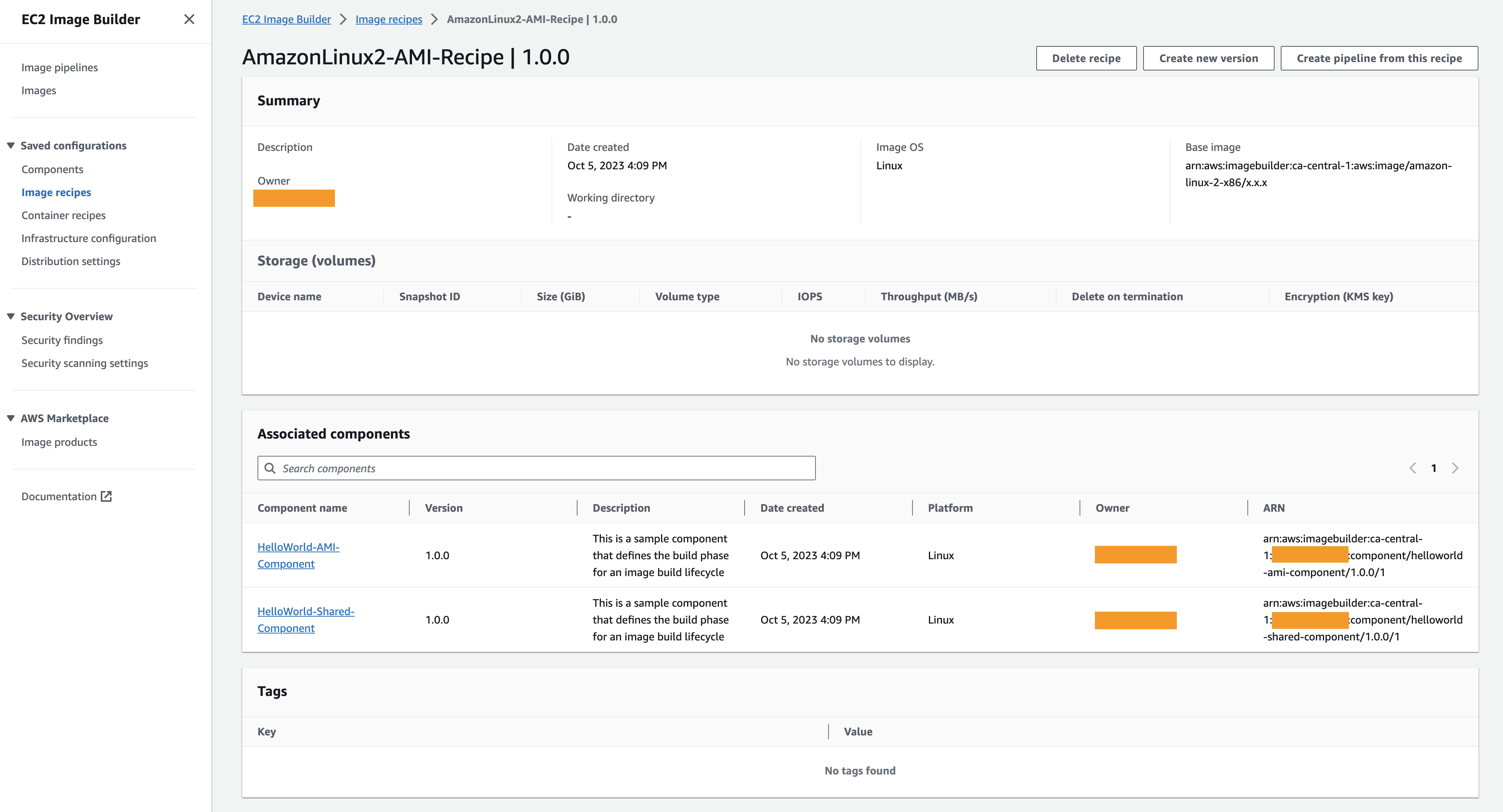Click the search magnifier in Associated components
The width and height of the screenshot is (1503, 812).
(x=271, y=468)
